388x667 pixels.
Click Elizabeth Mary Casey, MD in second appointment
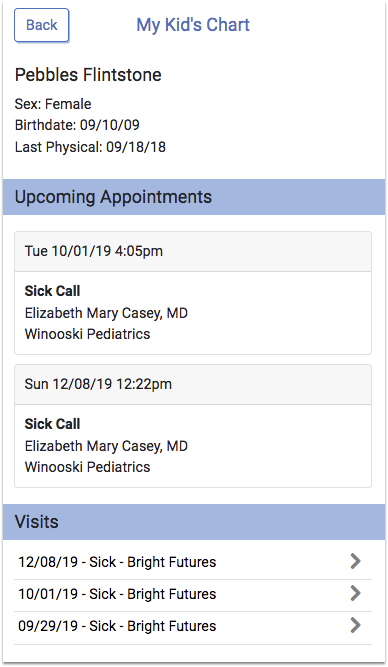[x=106, y=446]
